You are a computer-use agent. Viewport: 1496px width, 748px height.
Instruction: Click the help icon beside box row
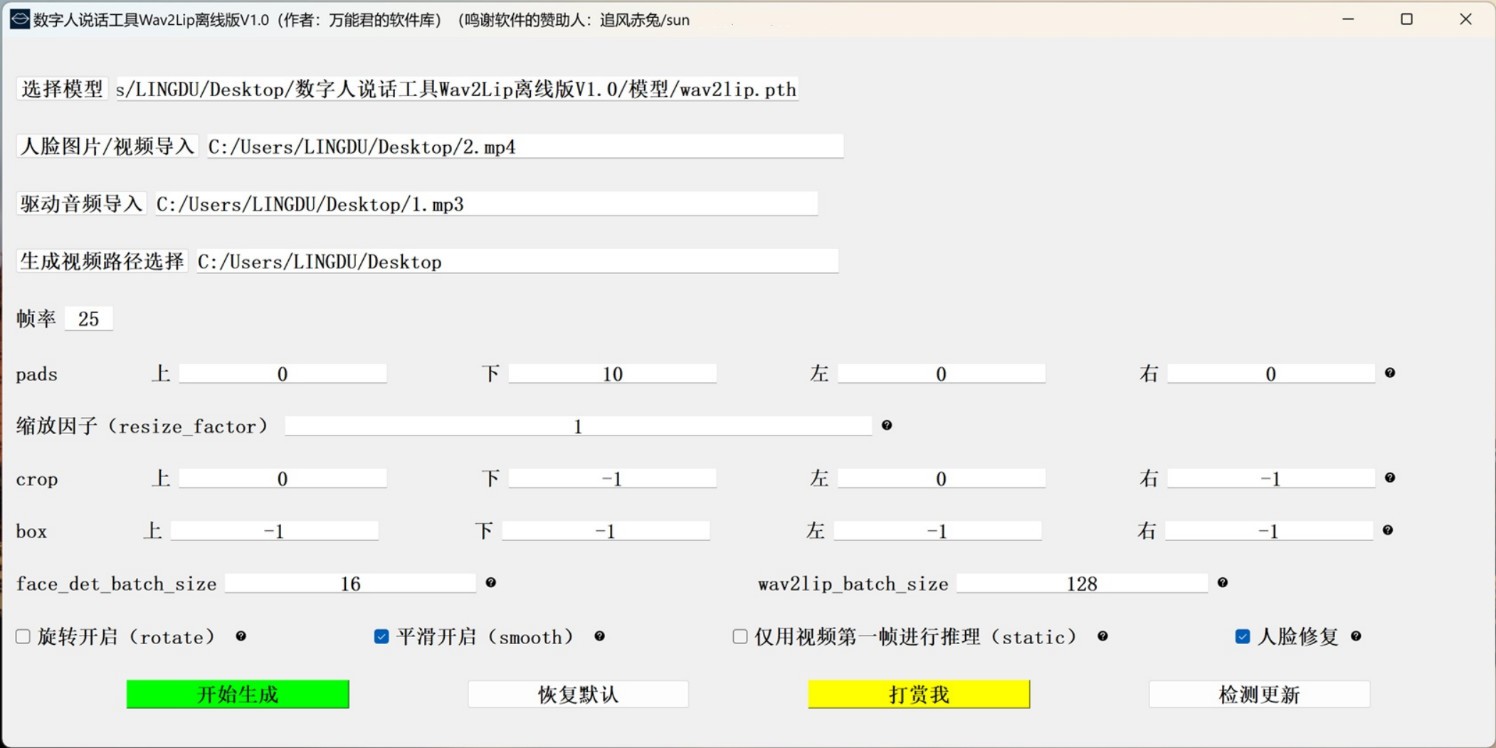click(1388, 530)
